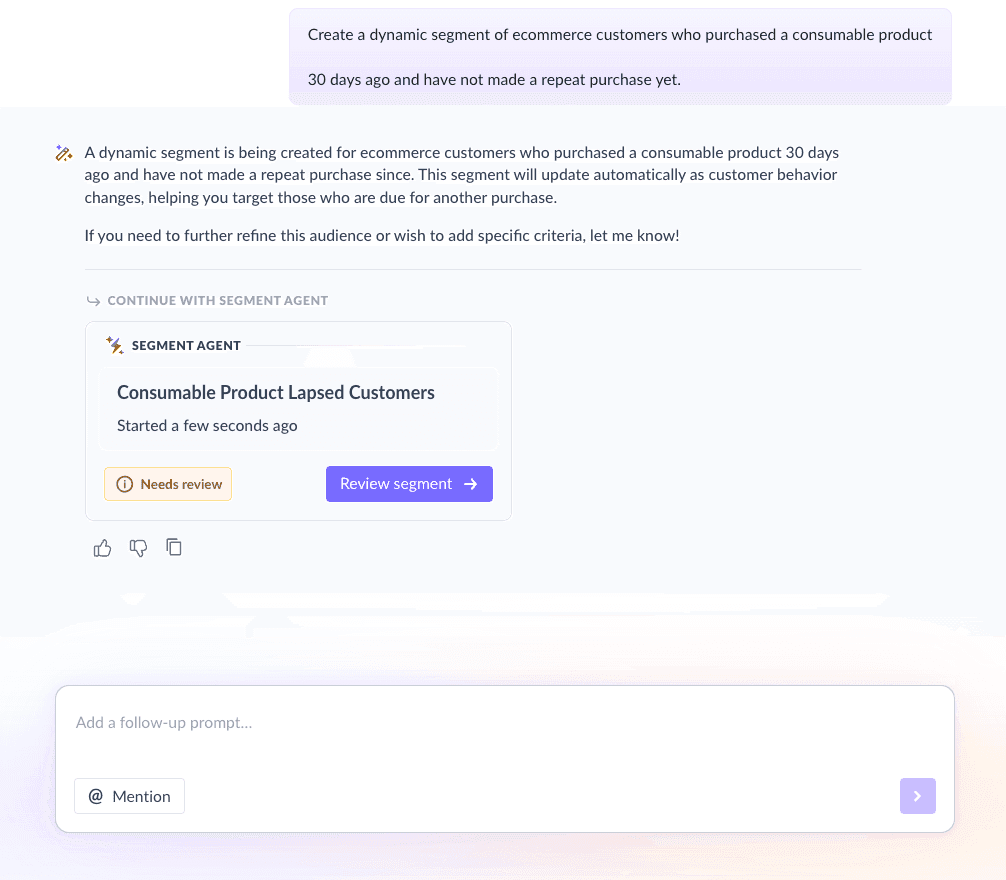Open Review segment
The width and height of the screenshot is (1006, 880).
(409, 484)
